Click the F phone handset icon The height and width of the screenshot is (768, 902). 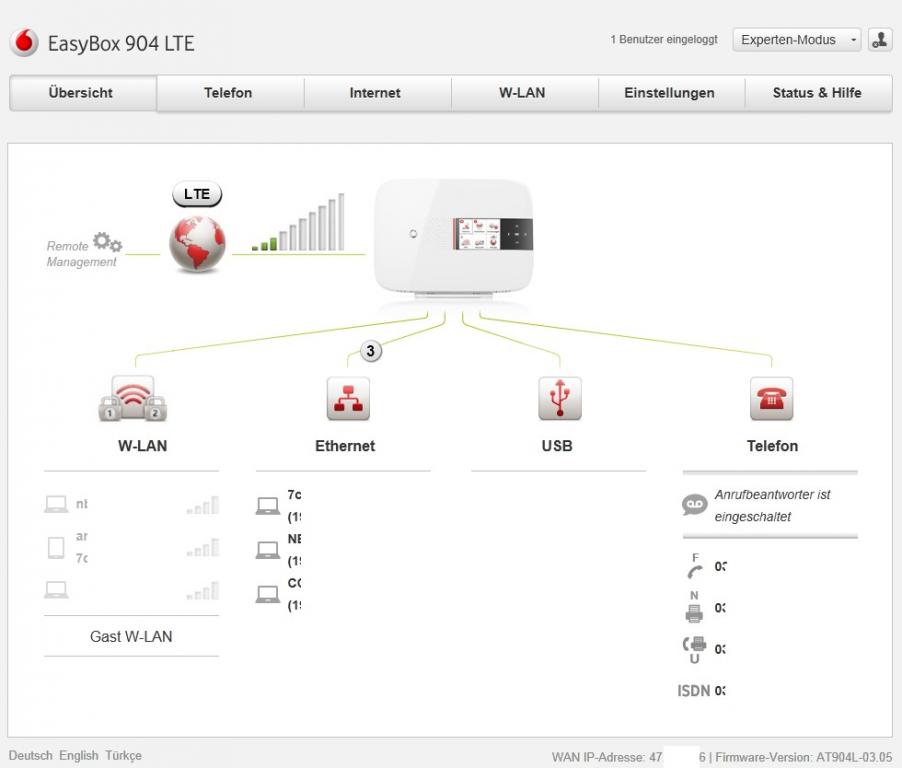[695, 566]
